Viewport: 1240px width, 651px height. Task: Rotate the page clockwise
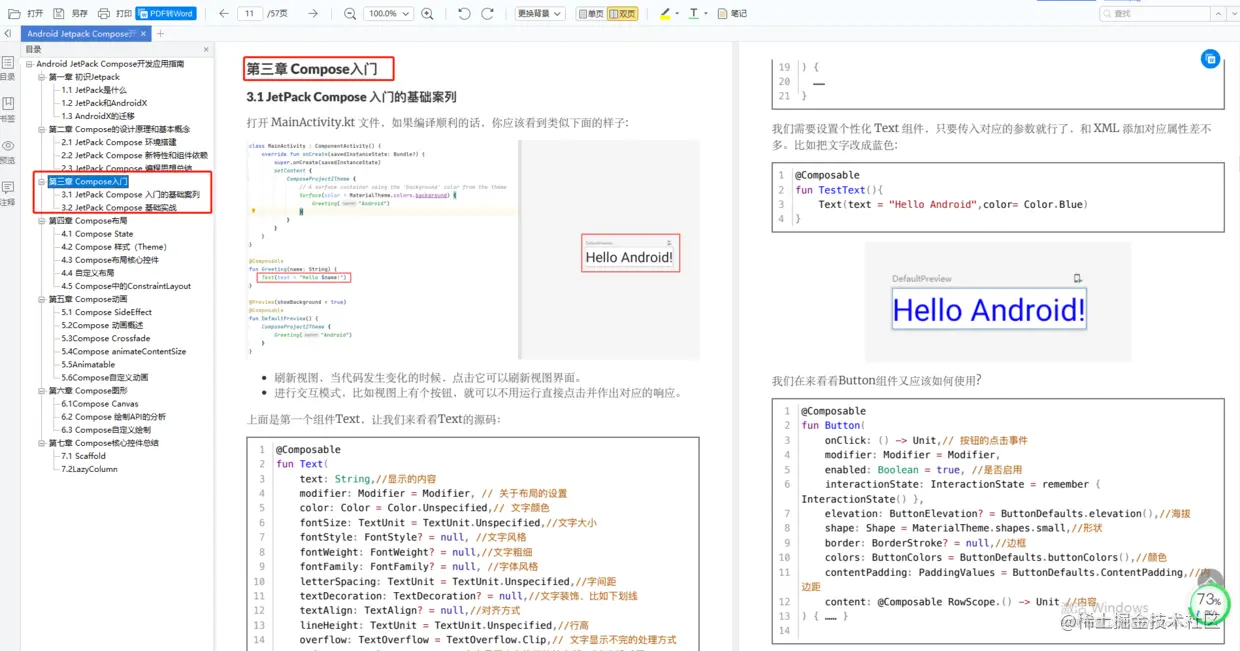(x=488, y=14)
